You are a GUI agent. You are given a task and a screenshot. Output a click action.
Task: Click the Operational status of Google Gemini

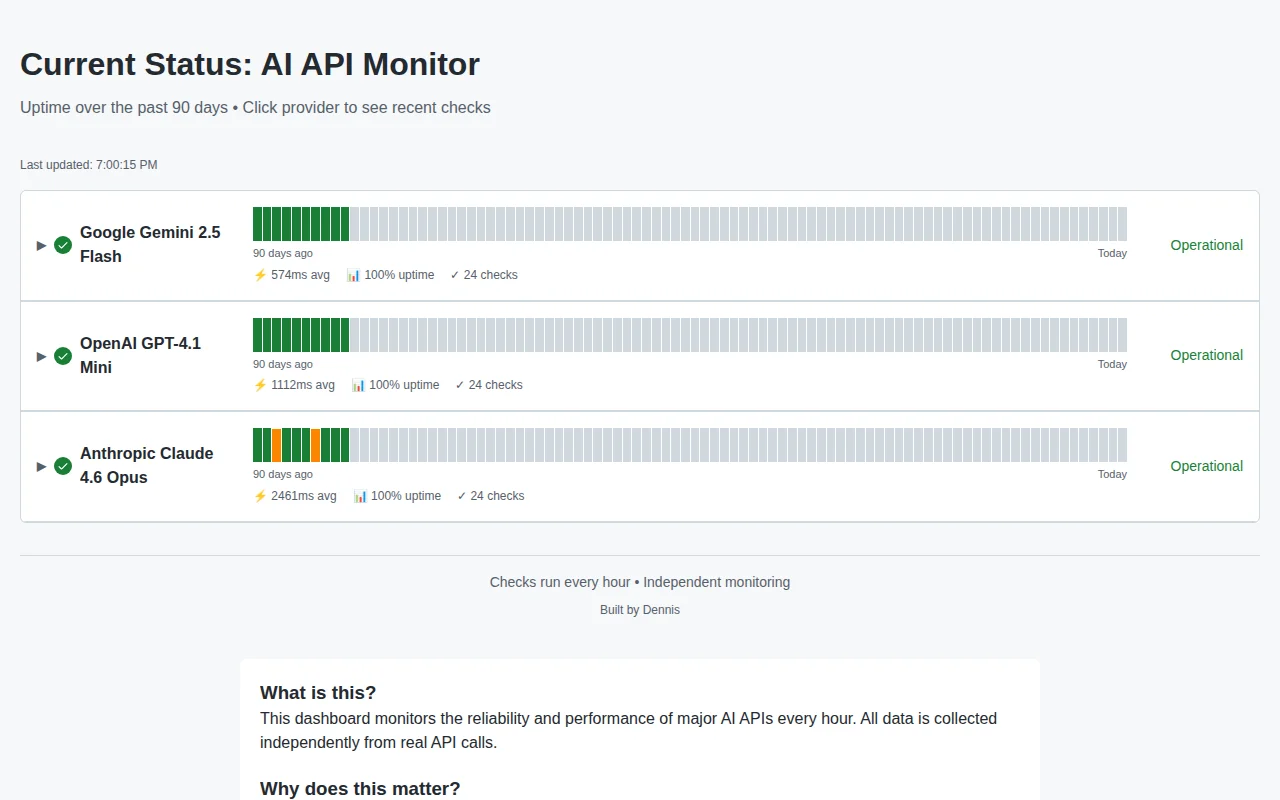[x=1207, y=245]
